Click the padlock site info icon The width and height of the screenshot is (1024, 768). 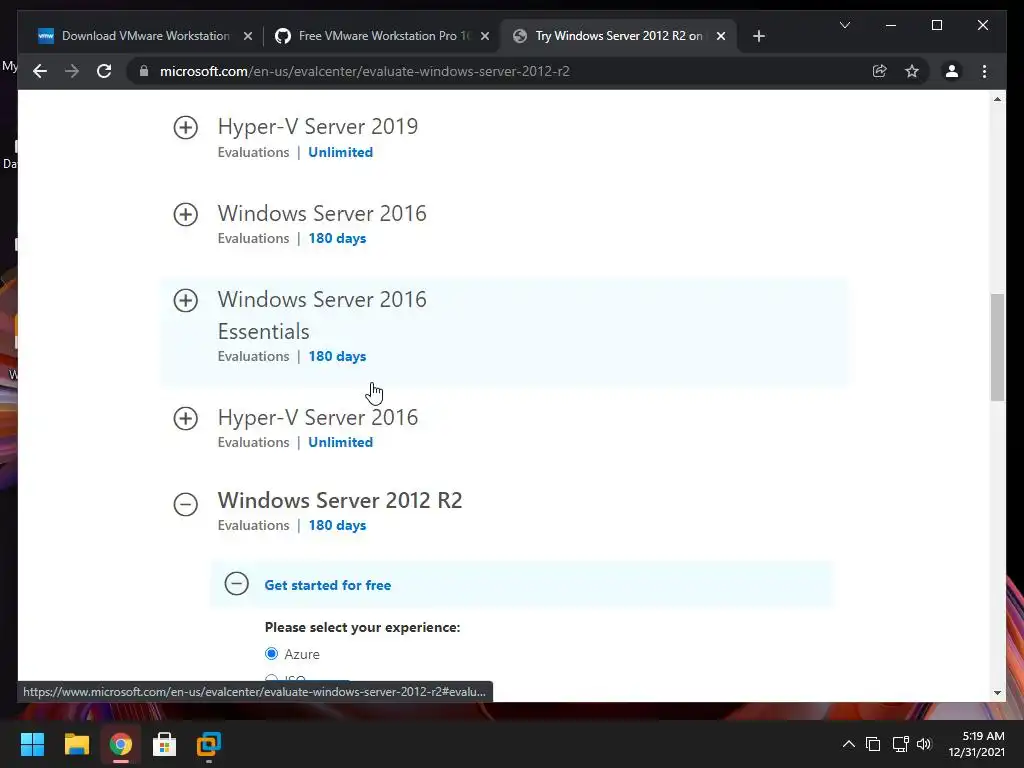[x=144, y=71]
